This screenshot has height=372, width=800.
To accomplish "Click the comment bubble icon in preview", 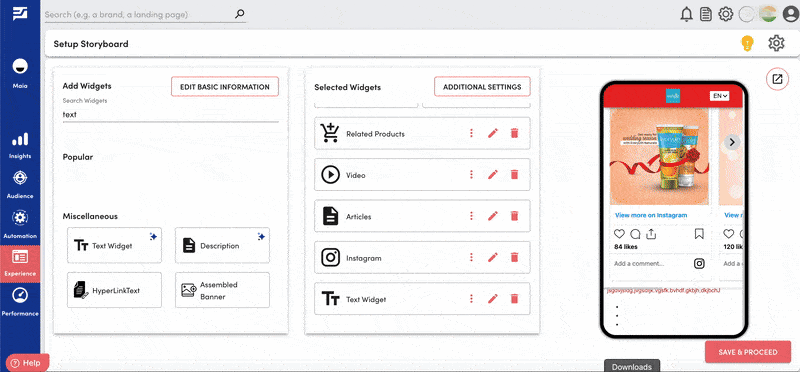I will pyautogui.click(x=635, y=234).
